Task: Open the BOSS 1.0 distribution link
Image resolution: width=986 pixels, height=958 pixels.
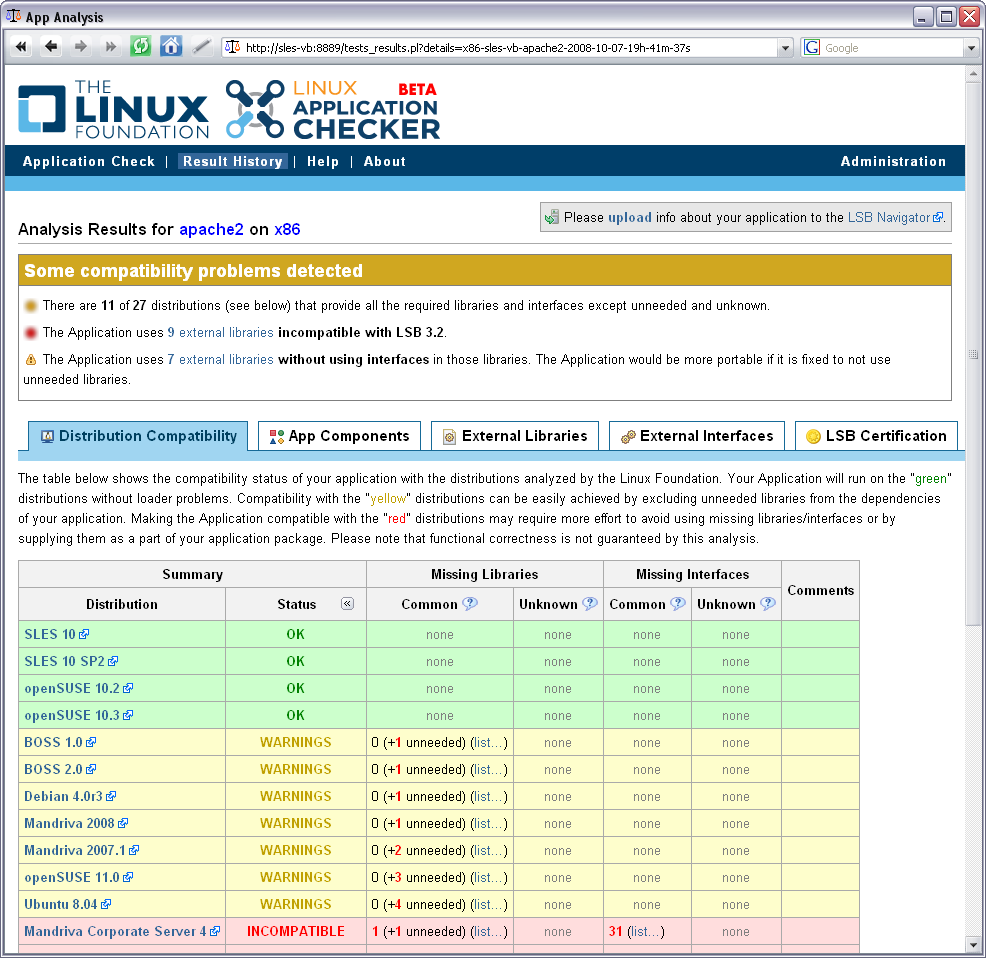Action: tap(60, 742)
